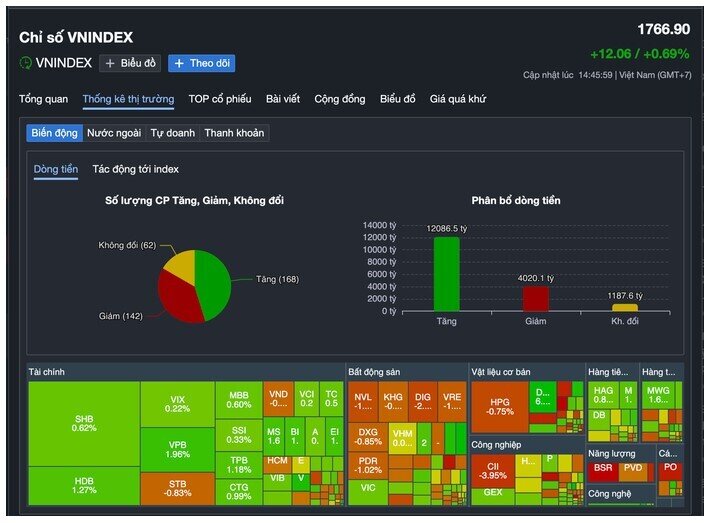Click VIB heatmap tile

pos(277,482)
